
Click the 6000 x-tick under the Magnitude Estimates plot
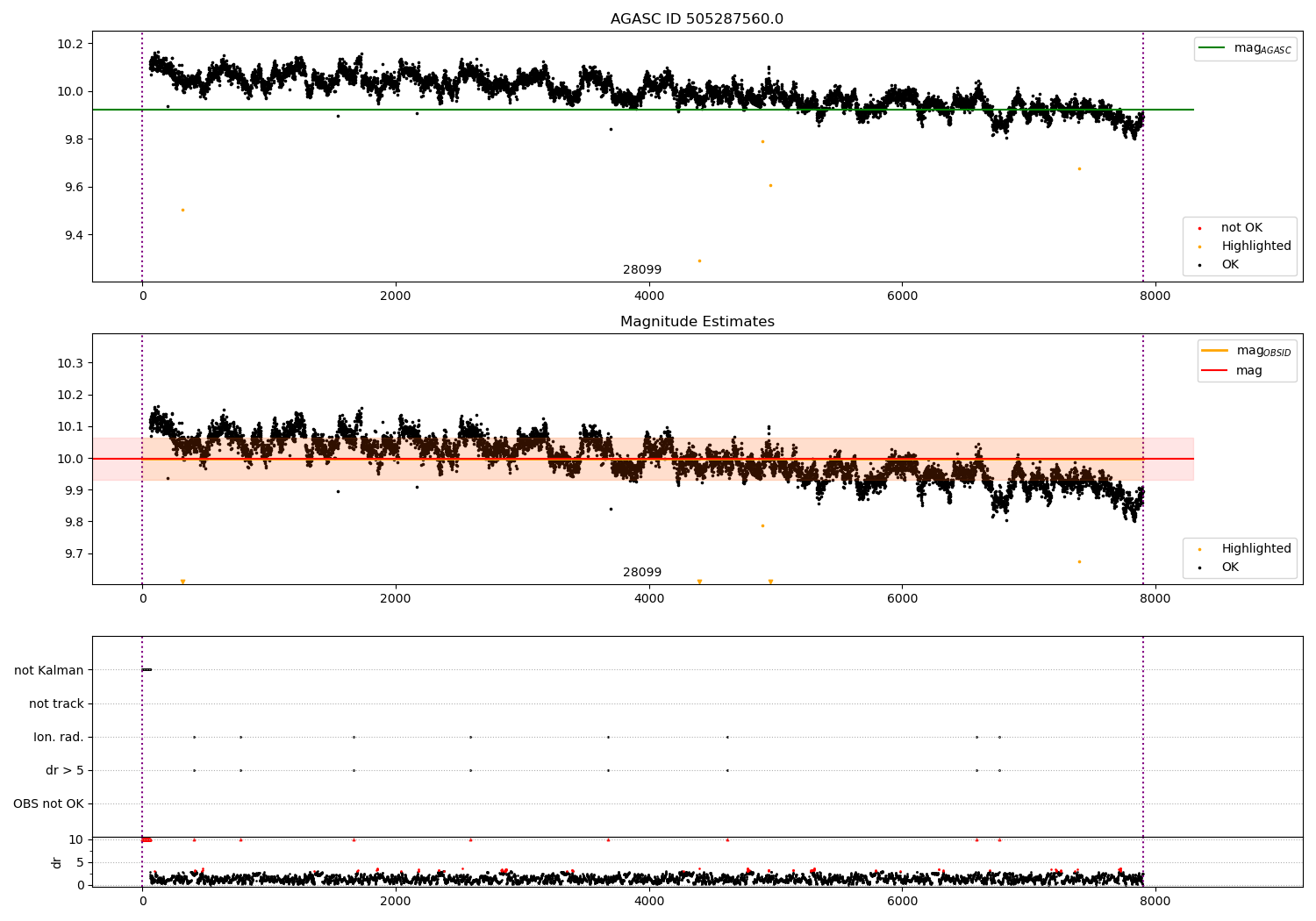[902, 599]
